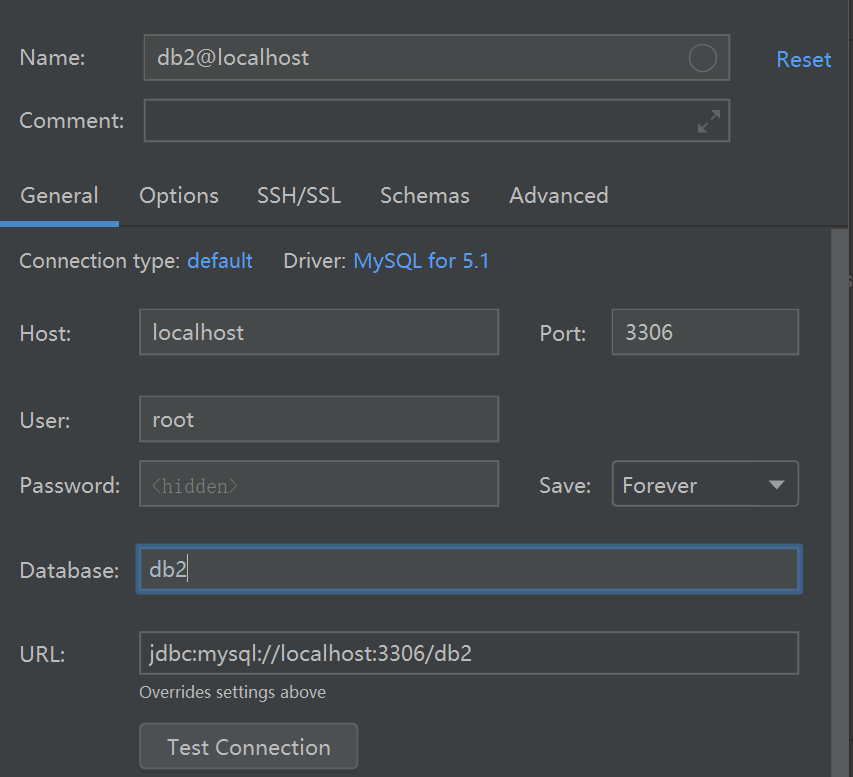Select the User field showing root

pos(318,419)
